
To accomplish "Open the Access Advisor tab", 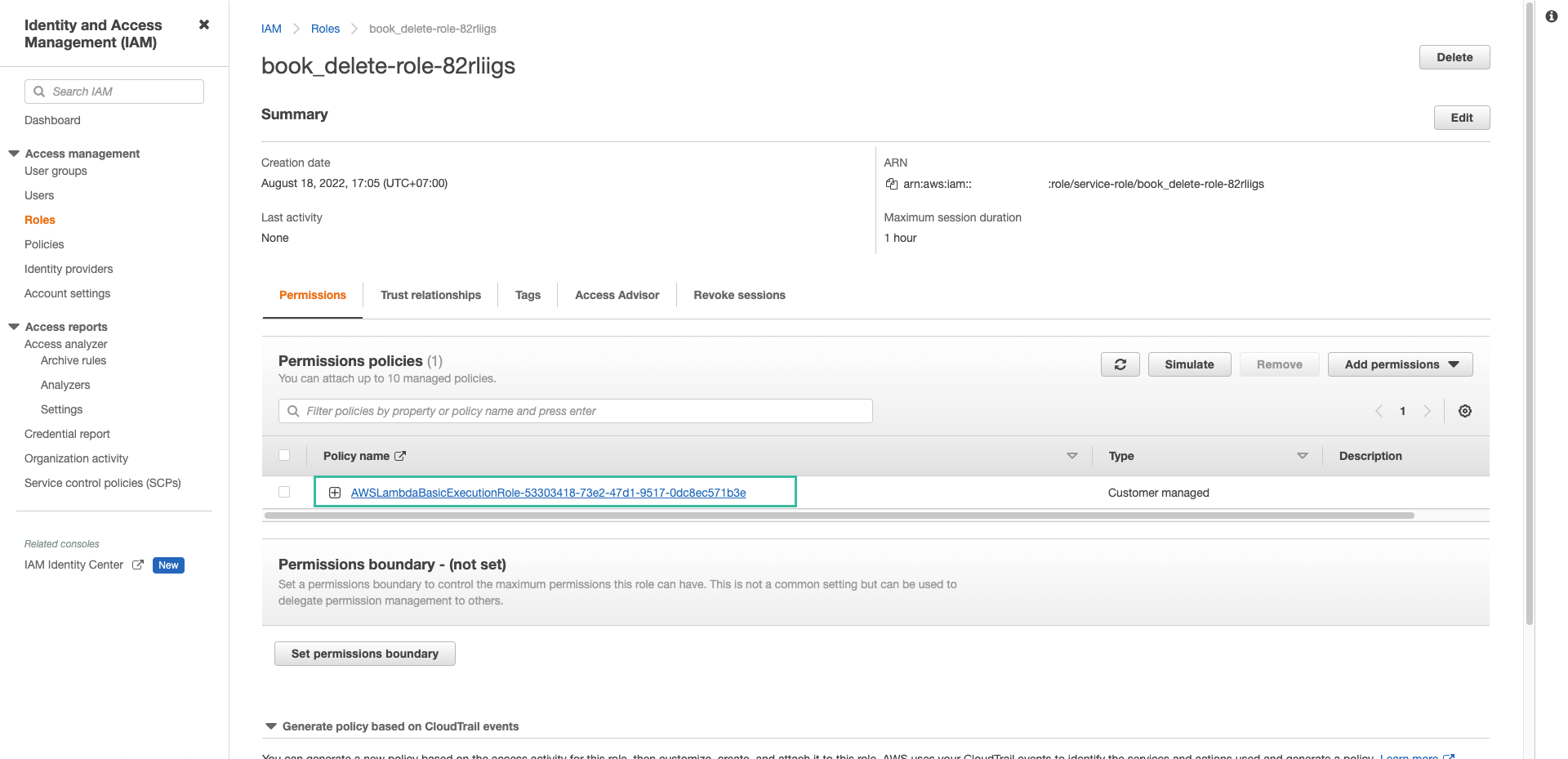I will coord(617,295).
